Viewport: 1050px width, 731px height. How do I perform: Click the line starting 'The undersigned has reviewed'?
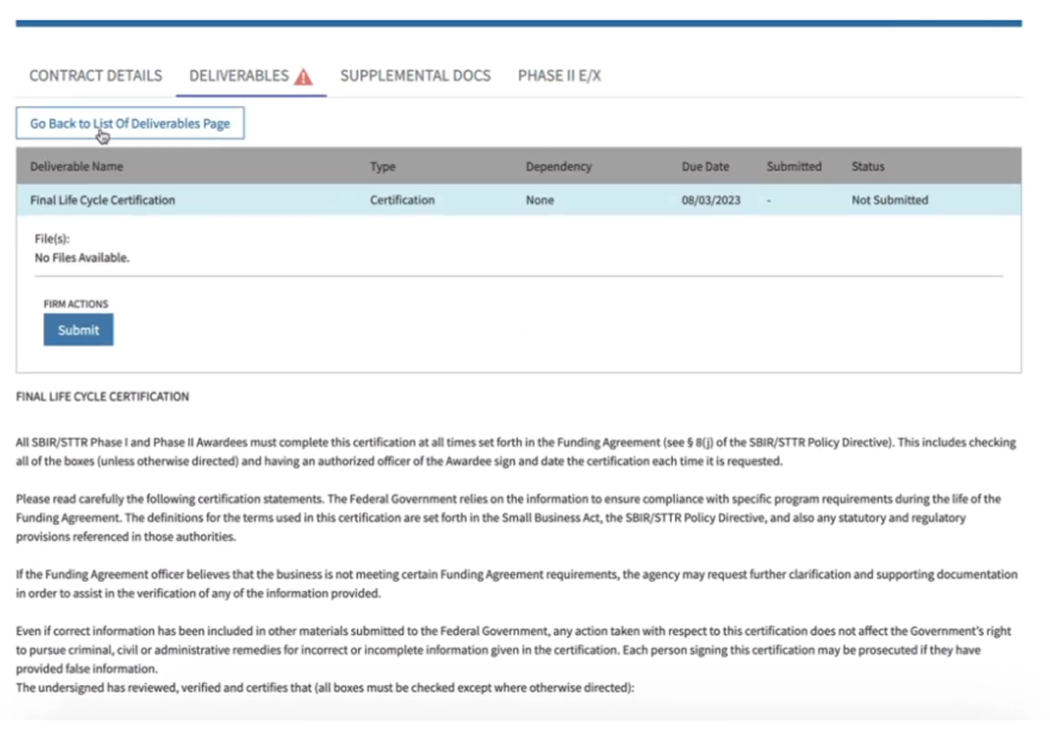[x=325, y=687]
